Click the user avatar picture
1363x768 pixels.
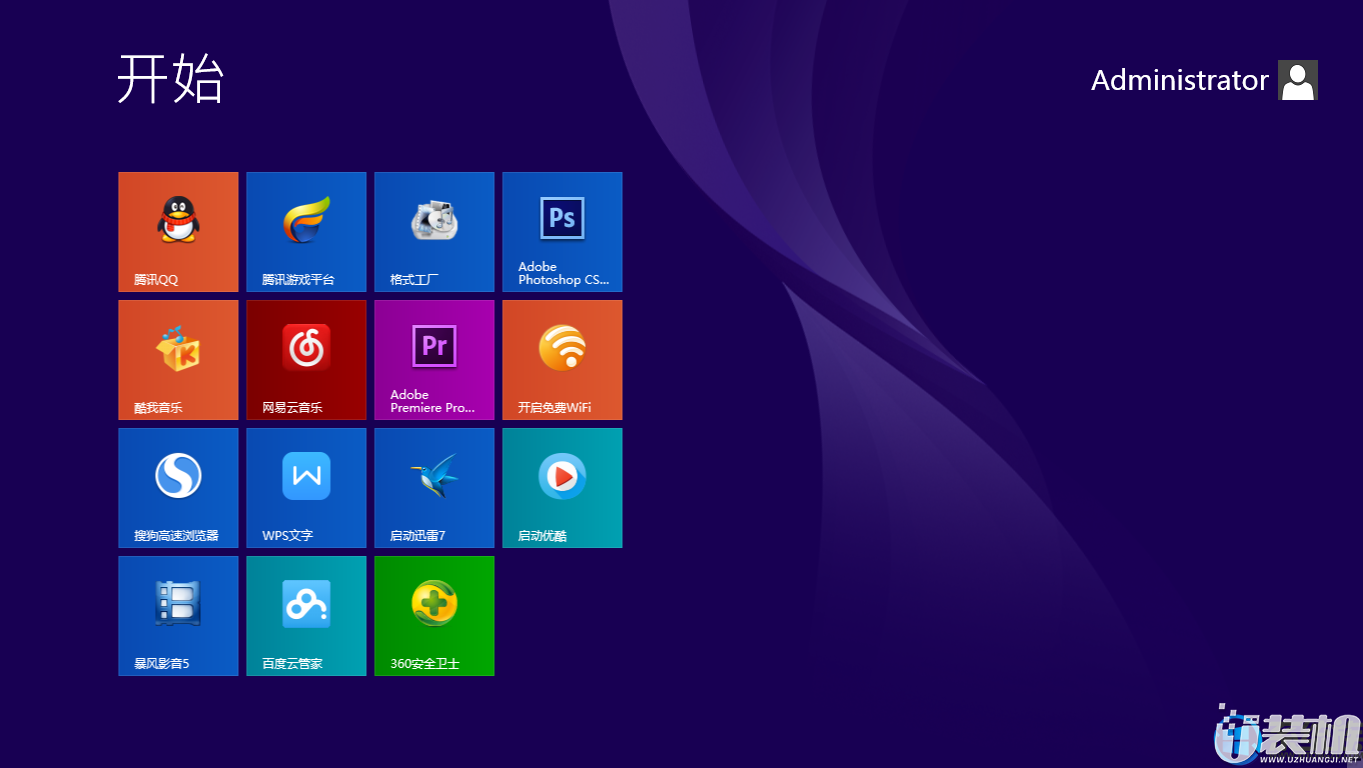1298,80
